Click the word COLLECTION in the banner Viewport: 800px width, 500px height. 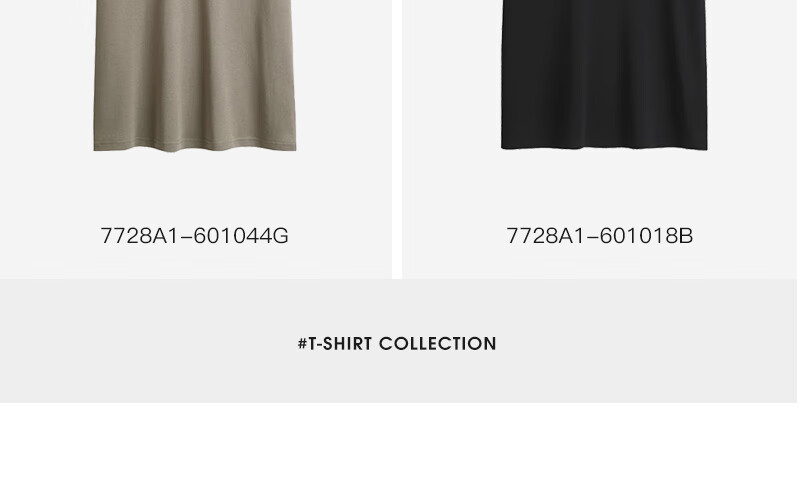tap(438, 343)
